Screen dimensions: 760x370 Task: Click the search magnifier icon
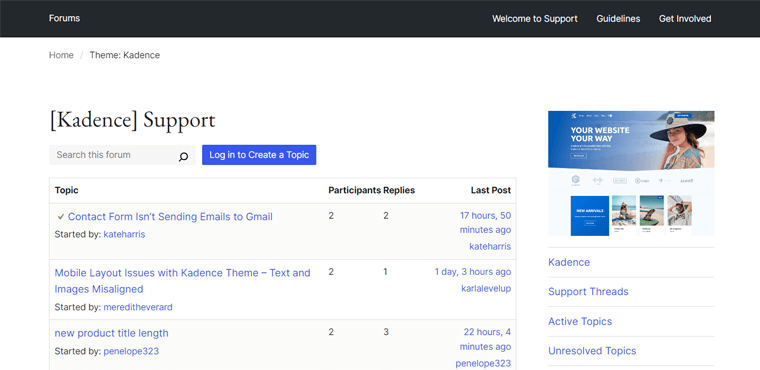pyautogui.click(x=183, y=157)
